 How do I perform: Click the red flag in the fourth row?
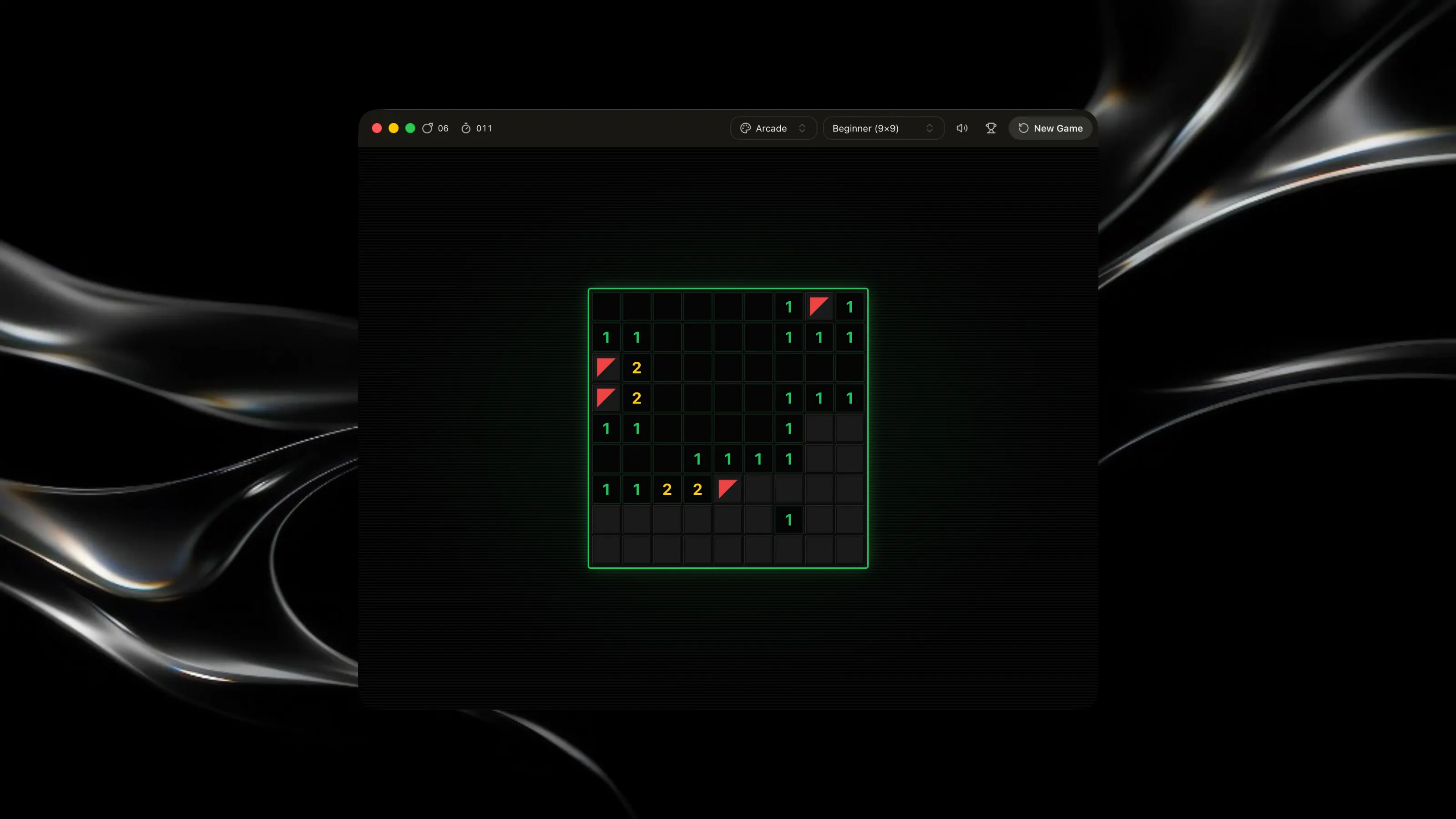click(606, 398)
